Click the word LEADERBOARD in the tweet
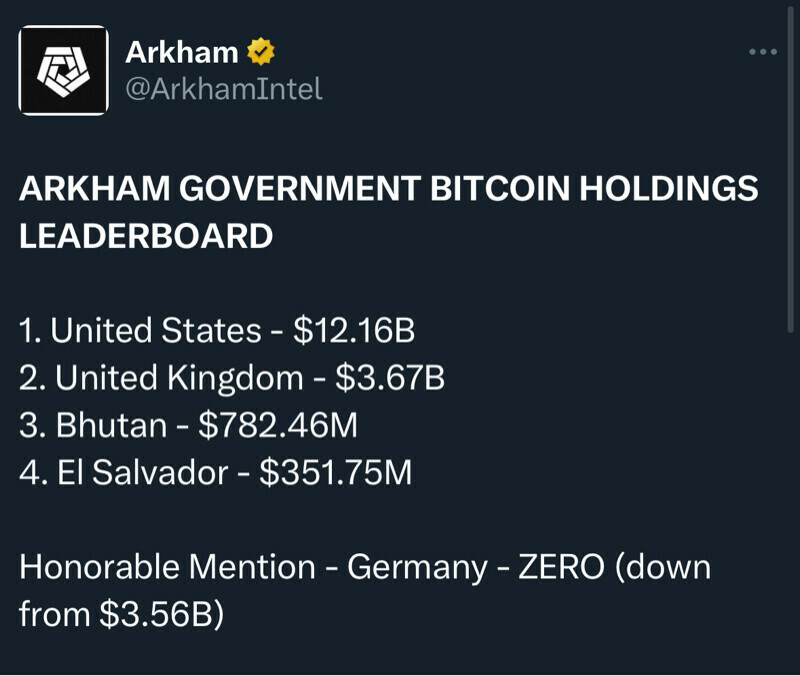800x676 pixels. click(146, 236)
